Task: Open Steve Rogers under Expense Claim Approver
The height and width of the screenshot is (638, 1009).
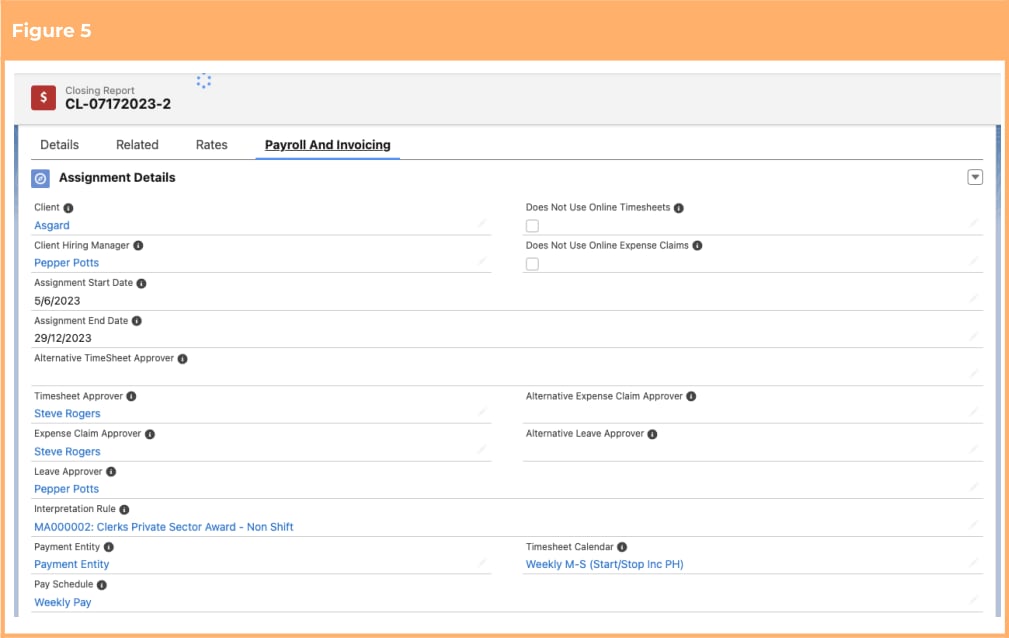Action: [x=67, y=451]
